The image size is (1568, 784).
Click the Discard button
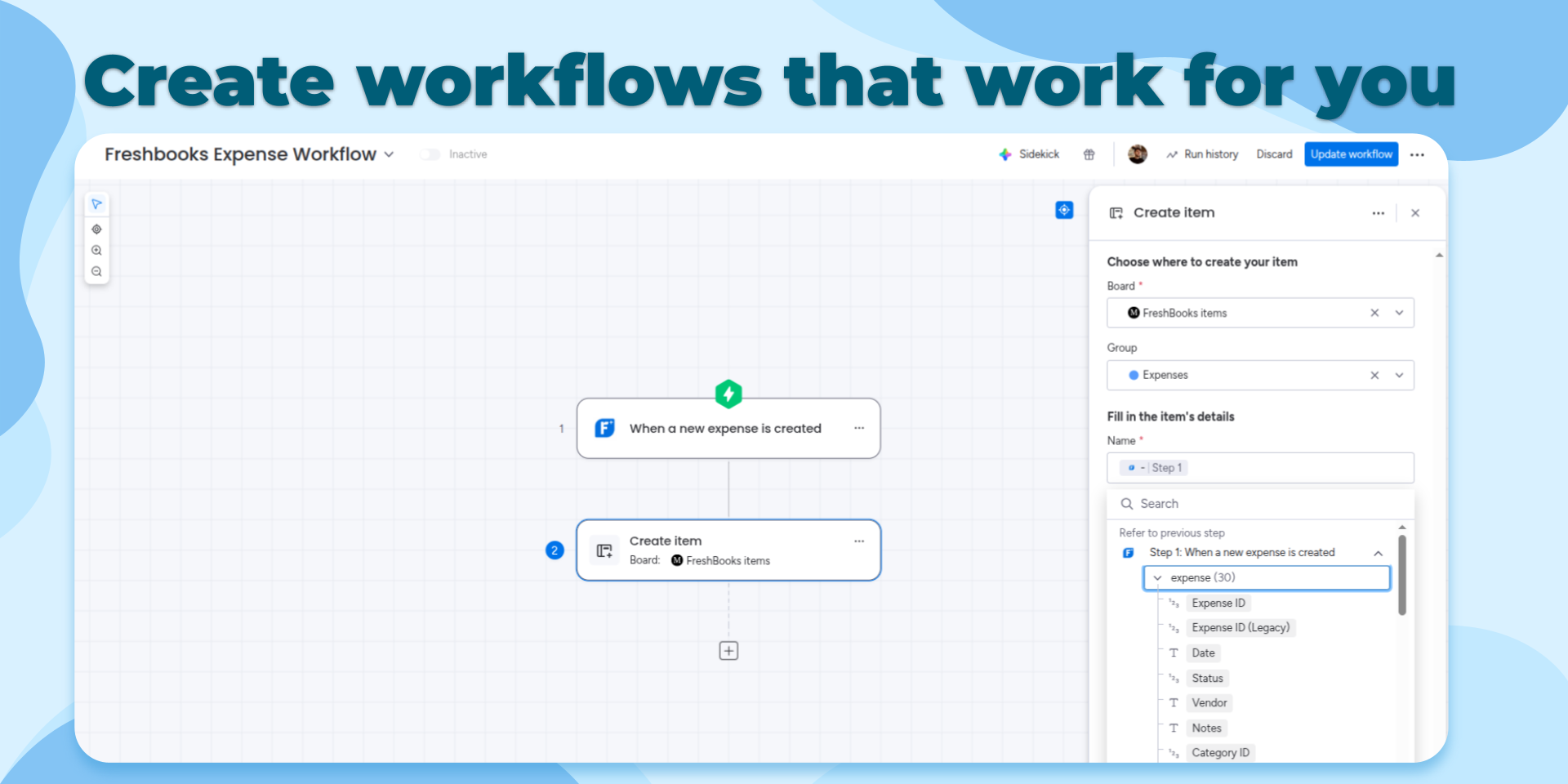[x=1274, y=154]
